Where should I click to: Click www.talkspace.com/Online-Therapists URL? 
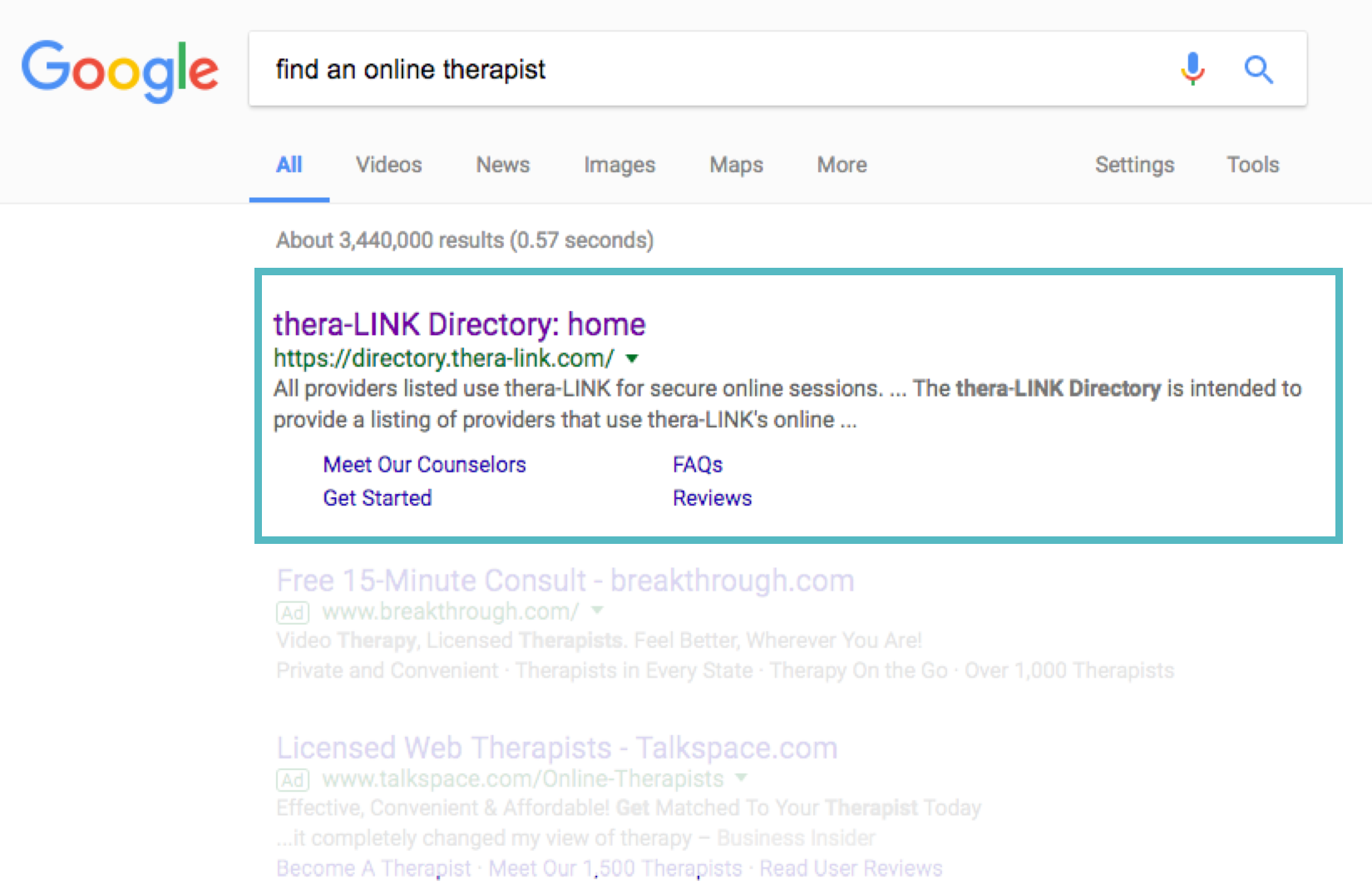[523, 779]
